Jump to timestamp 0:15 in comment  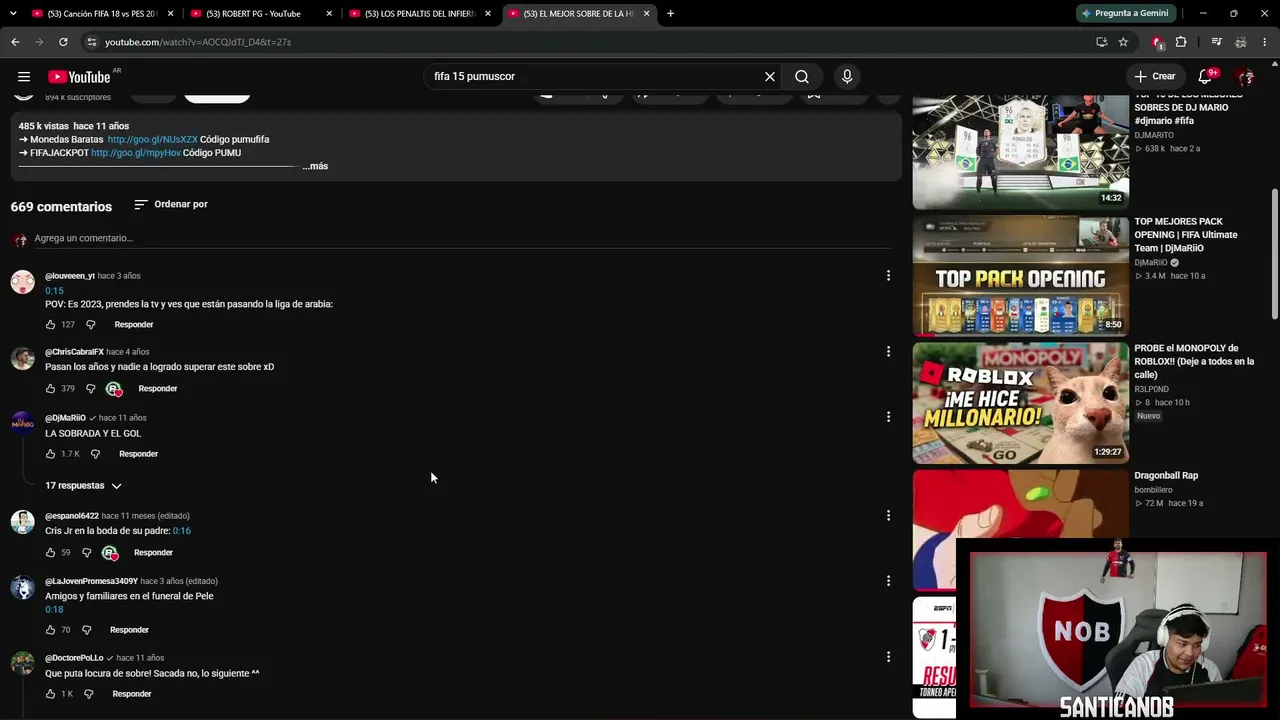pos(54,291)
